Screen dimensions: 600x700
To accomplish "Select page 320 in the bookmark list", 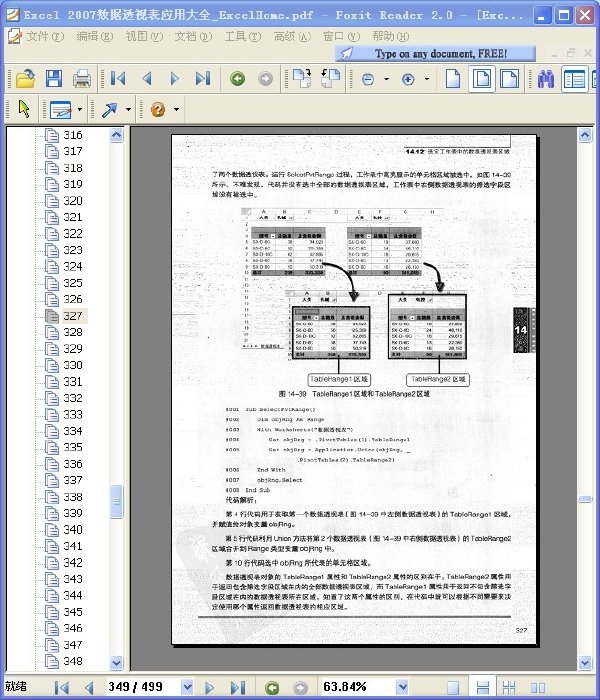I will [64, 200].
